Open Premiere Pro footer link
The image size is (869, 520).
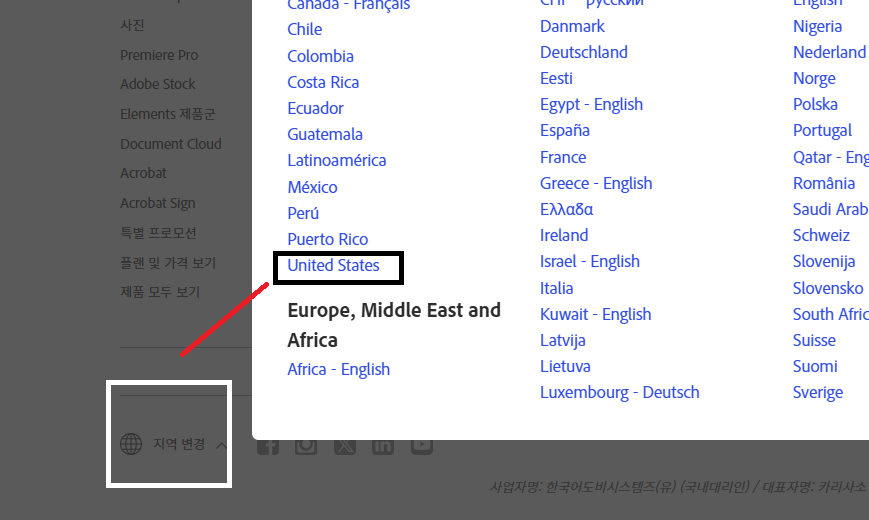(159, 55)
